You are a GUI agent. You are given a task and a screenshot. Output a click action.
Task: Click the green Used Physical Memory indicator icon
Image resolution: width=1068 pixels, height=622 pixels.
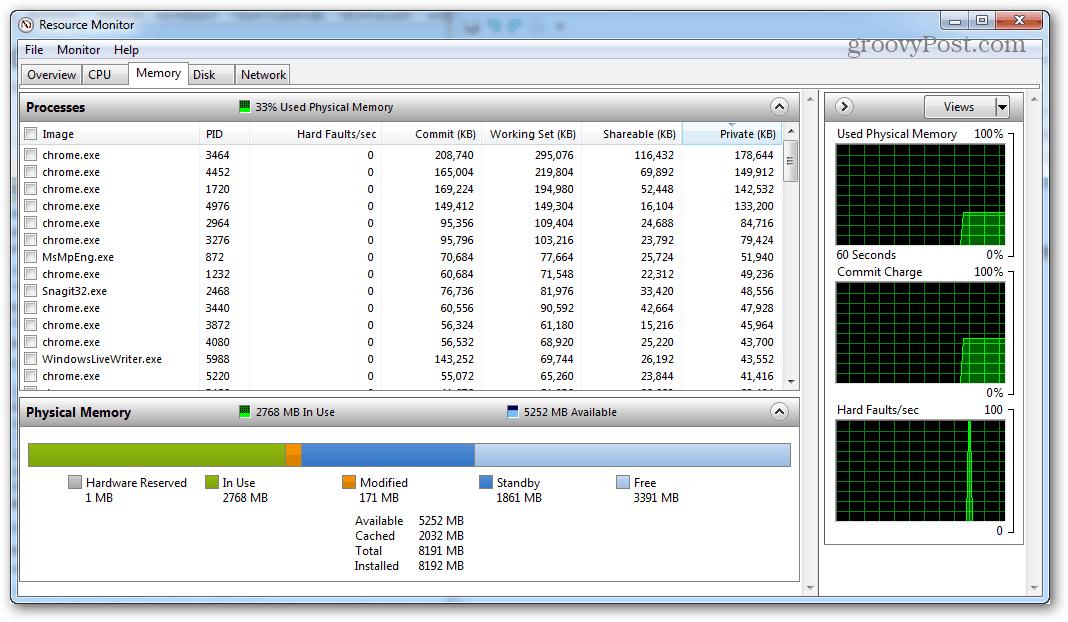(245, 106)
